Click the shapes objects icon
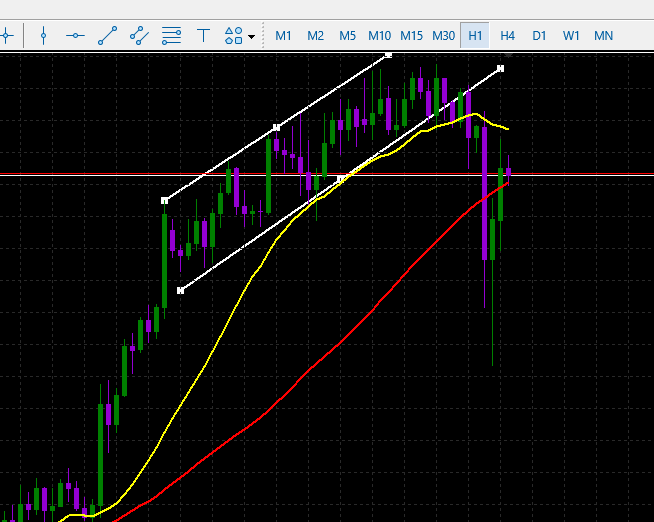654x522 pixels. point(233,36)
